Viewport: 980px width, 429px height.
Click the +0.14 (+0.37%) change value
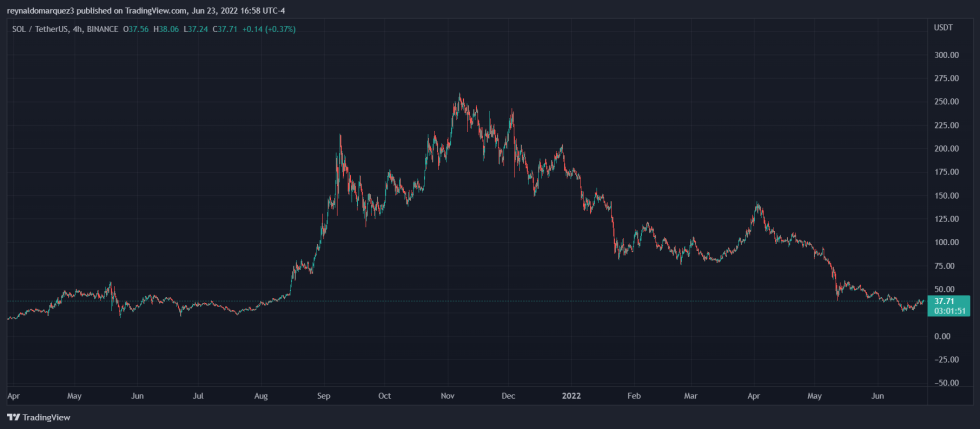(x=270, y=29)
